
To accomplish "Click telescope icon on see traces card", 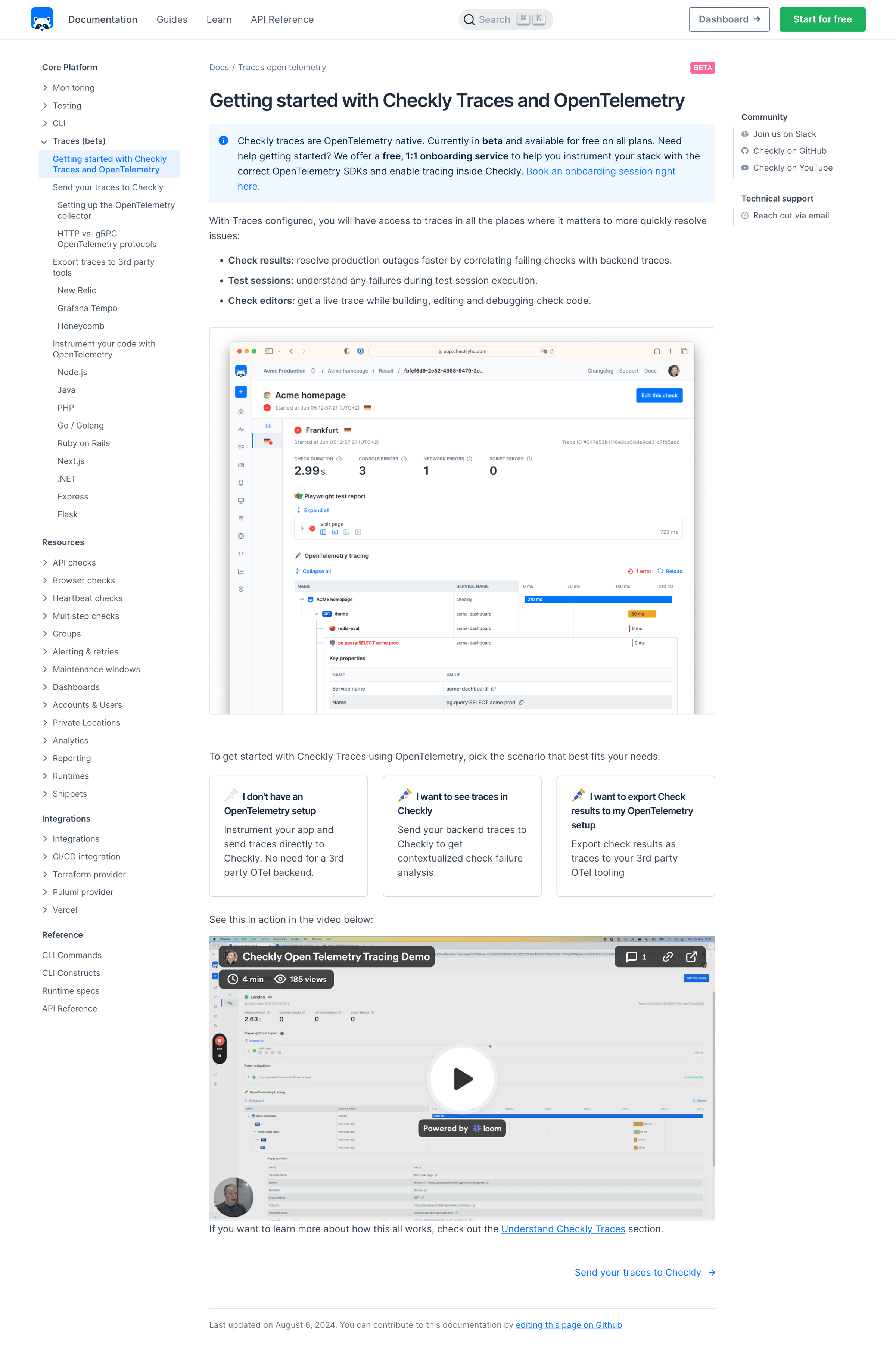I will (x=405, y=795).
